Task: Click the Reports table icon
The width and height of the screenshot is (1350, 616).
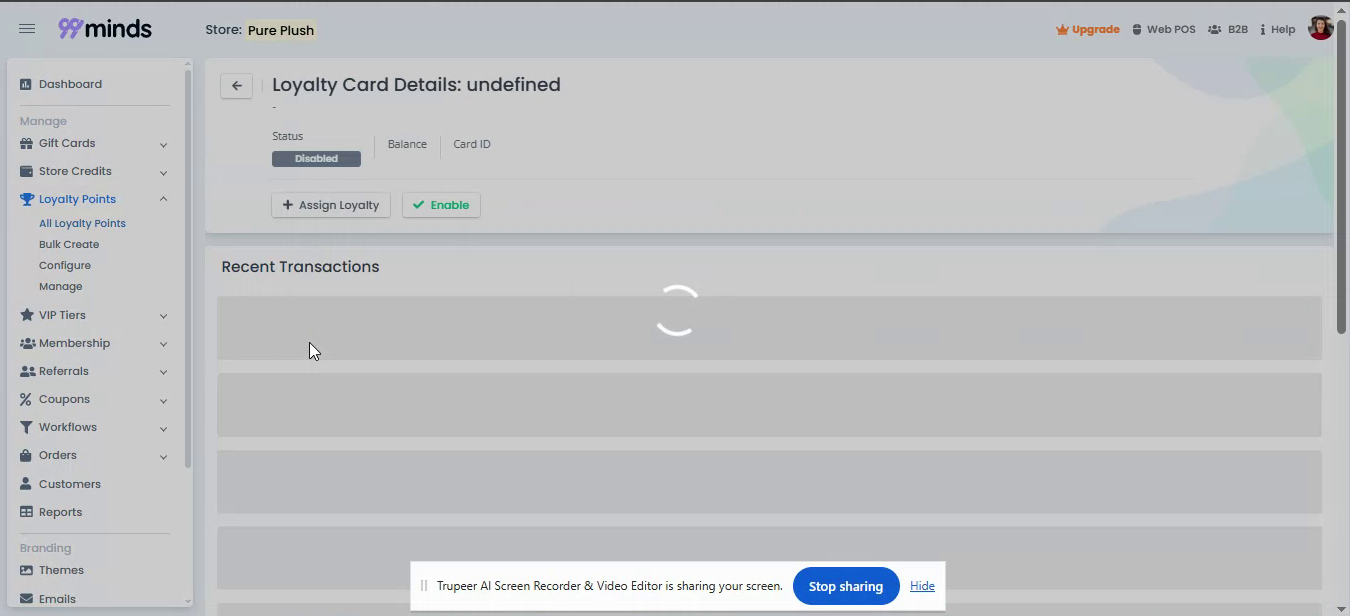Action: point(26,512)
